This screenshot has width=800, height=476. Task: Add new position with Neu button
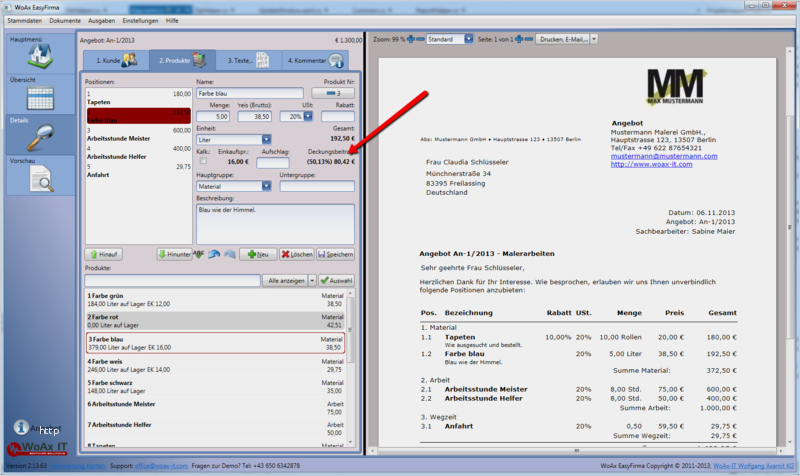(x=258, y=254)
